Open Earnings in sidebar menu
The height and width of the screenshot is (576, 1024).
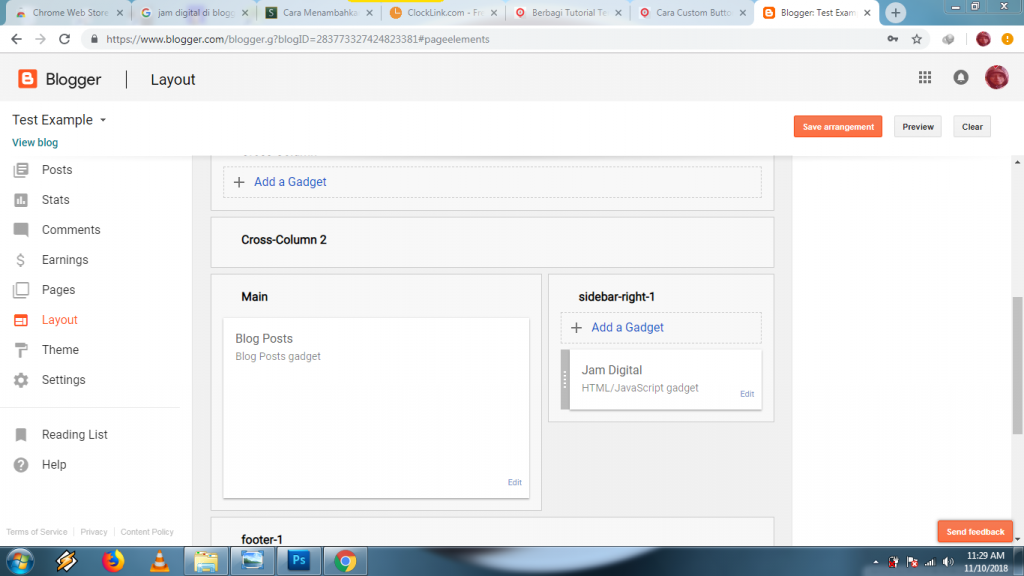[x=65, y=260]
